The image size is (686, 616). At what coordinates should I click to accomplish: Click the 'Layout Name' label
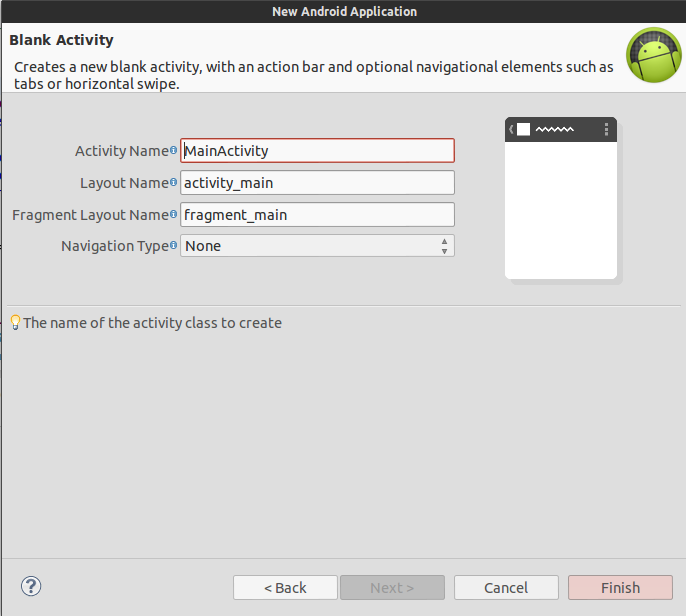(x=124, y=183)
